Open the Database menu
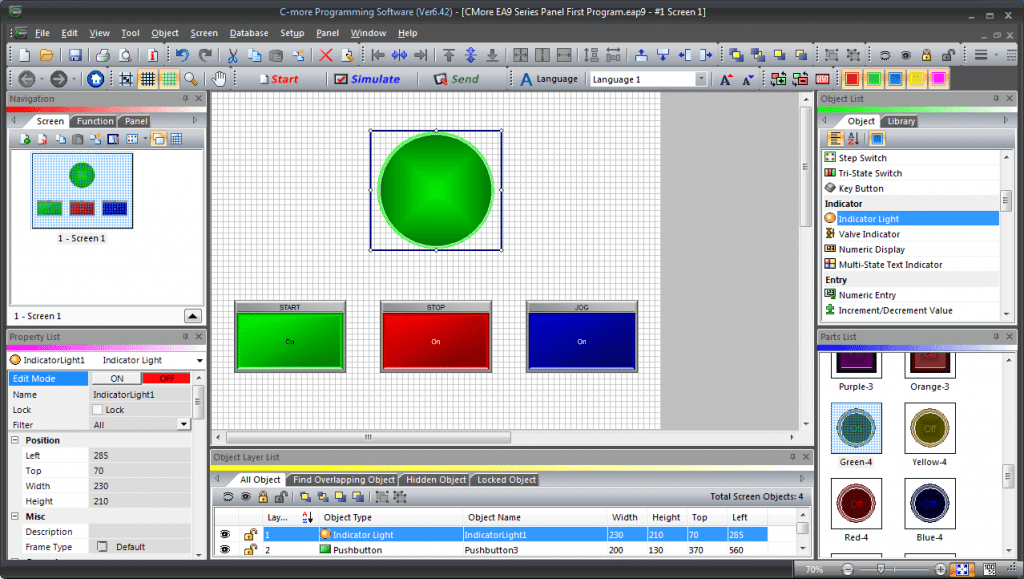This screenshot has width=1024, height=579. [x=248, y=32]
